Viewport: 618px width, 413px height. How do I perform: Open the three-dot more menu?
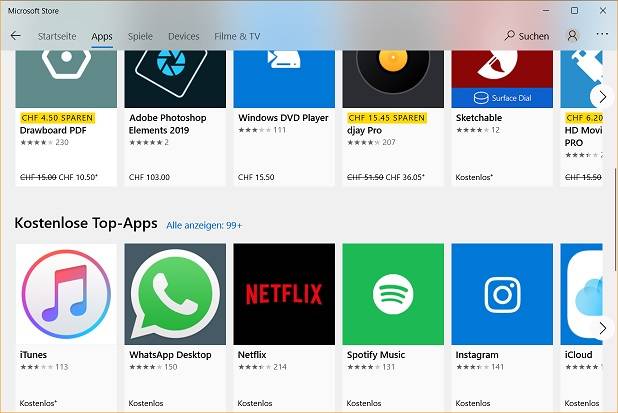pos(602,34)
